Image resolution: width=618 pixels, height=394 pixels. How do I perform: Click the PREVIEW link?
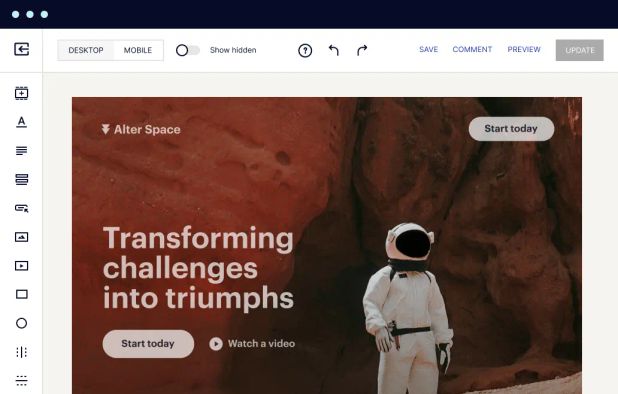[524, 50]
